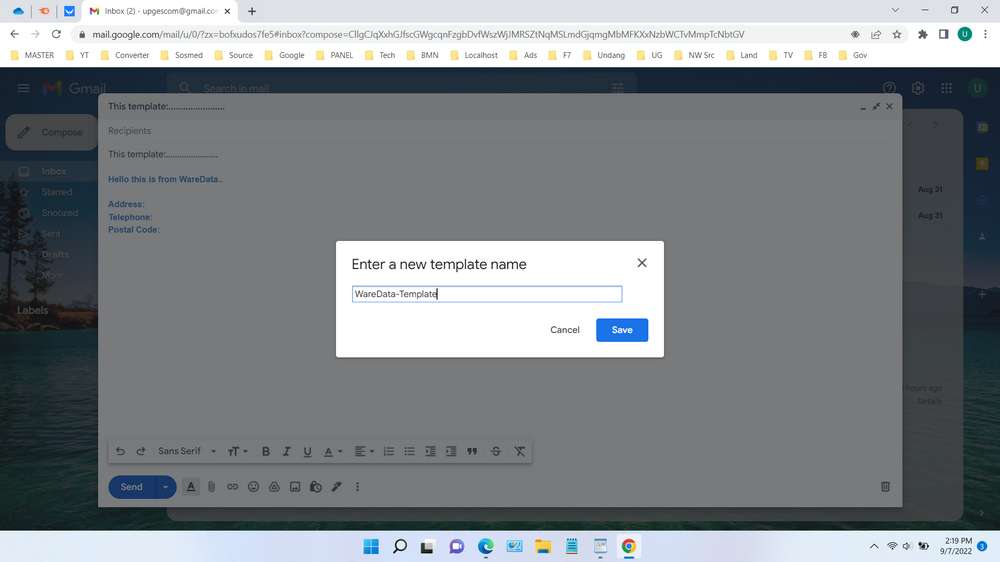Open compose window in full screen
Image resolution: width=1000 pixels, height=562 pixels.
tap(876, 107)
